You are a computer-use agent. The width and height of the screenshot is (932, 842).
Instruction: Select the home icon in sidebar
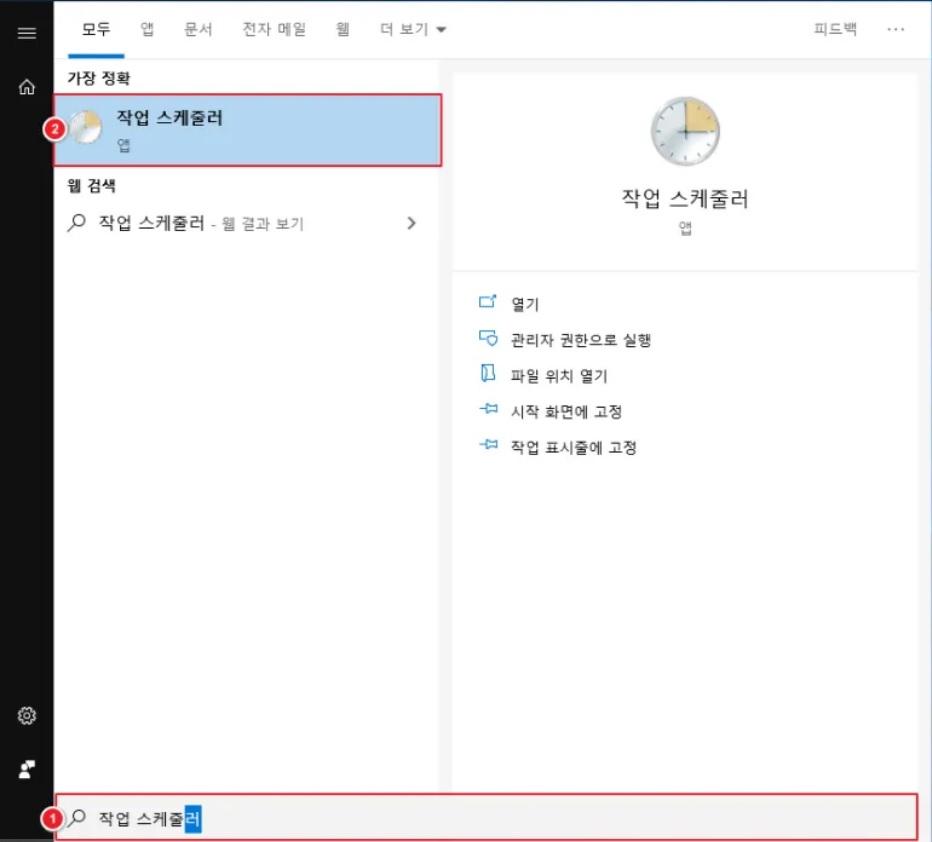[26, 88]
